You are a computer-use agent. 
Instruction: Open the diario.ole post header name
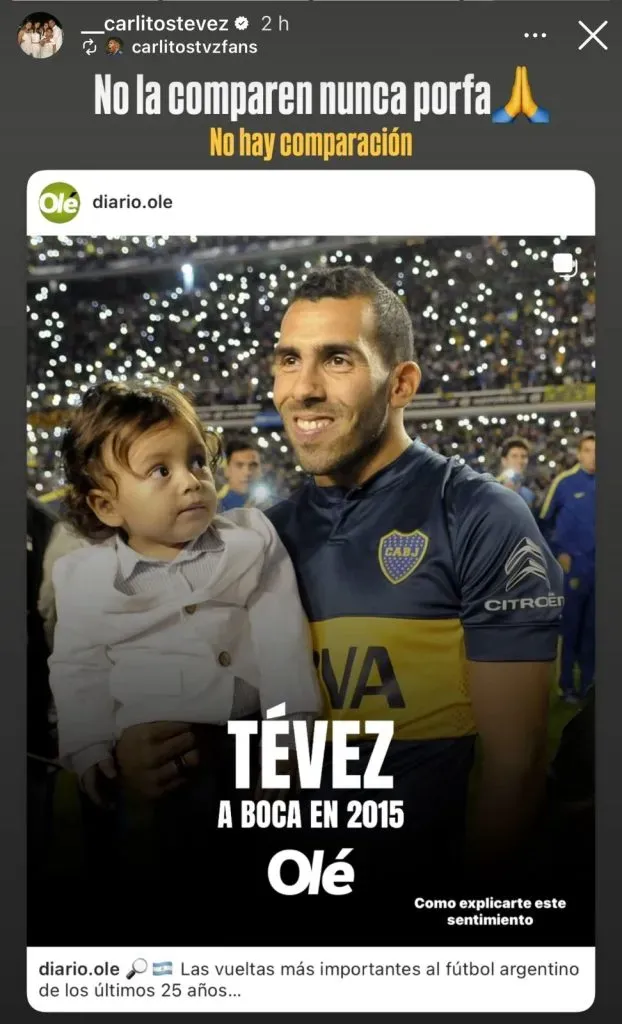(133, 202)
